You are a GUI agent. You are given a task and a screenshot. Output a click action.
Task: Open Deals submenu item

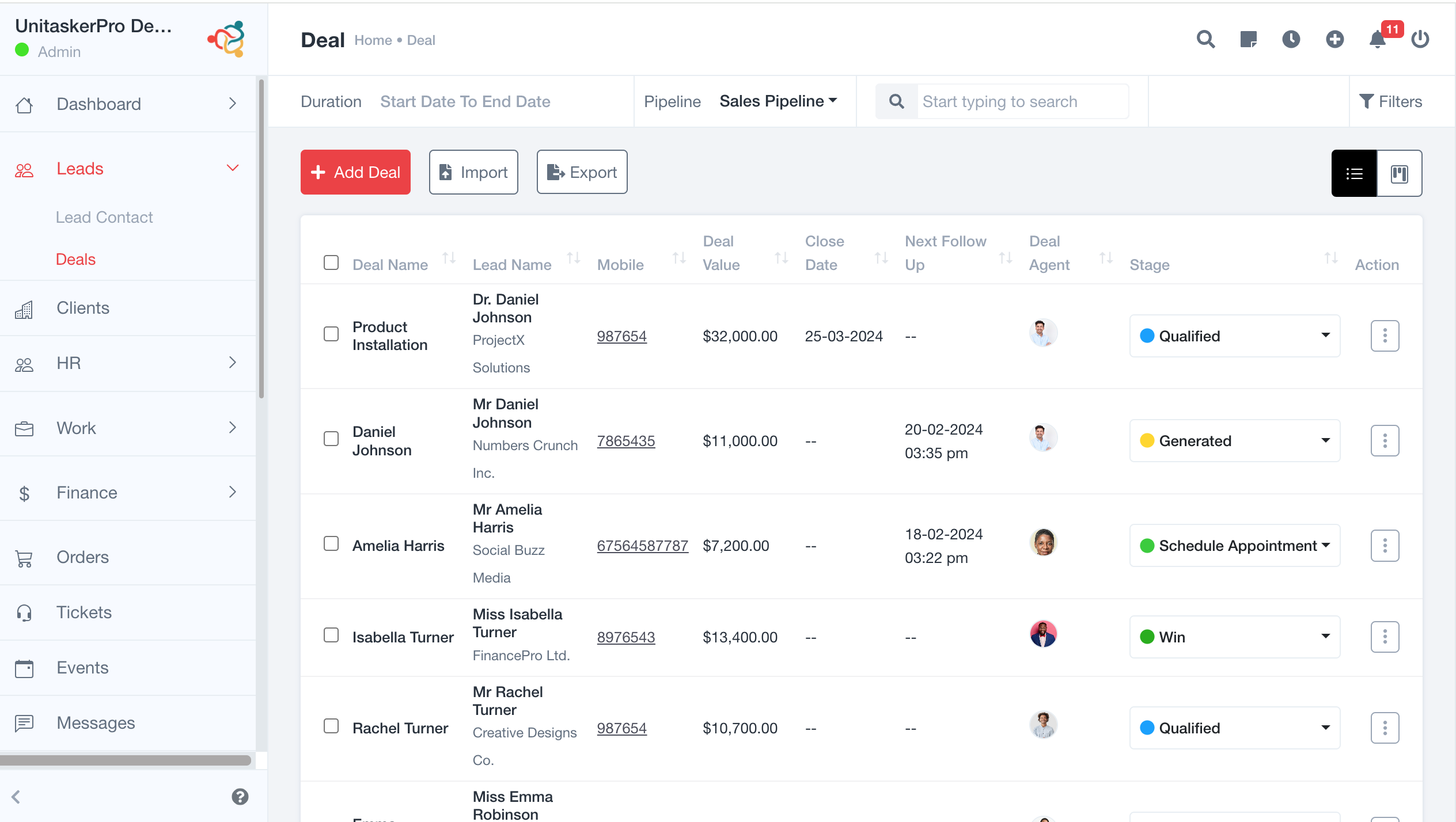(75, 260)
